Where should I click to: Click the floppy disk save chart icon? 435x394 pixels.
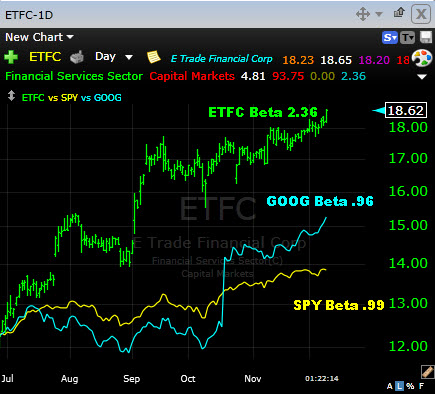click(x=426, y=37)
